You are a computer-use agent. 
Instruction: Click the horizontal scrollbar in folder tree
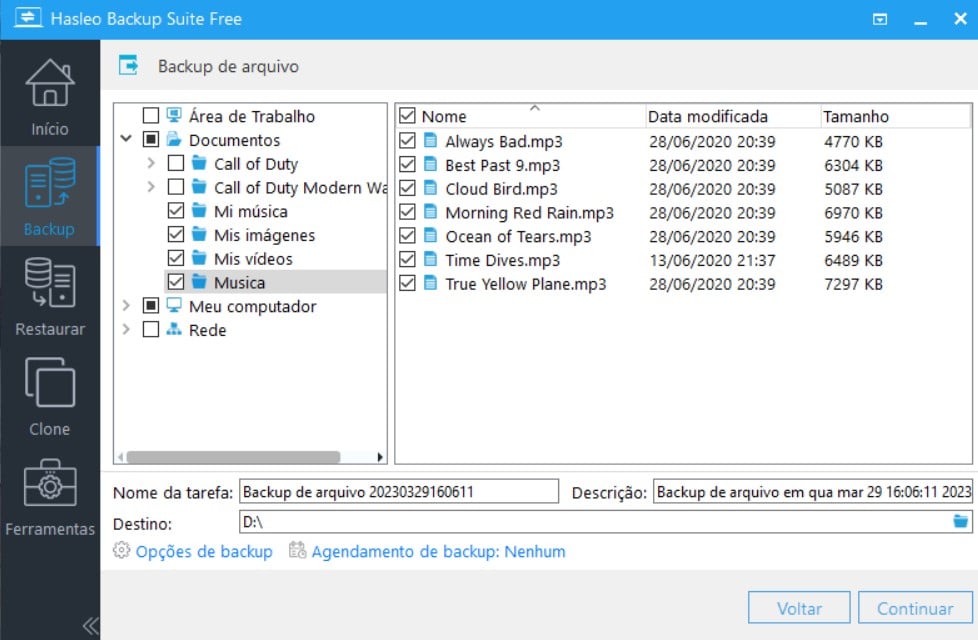[x=233, y=457]
